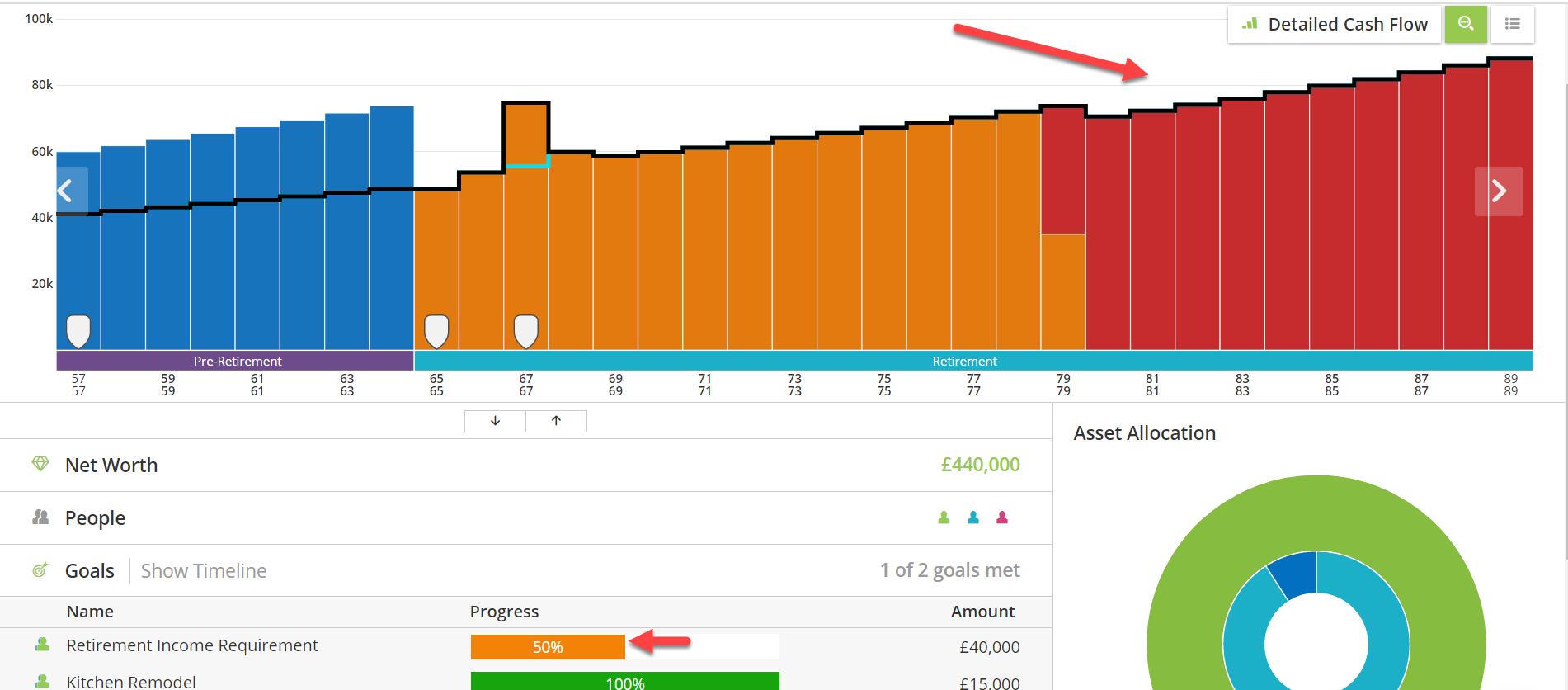Select the green person icon
Viewport: 1568px width, 690px height.
[944, 517]
